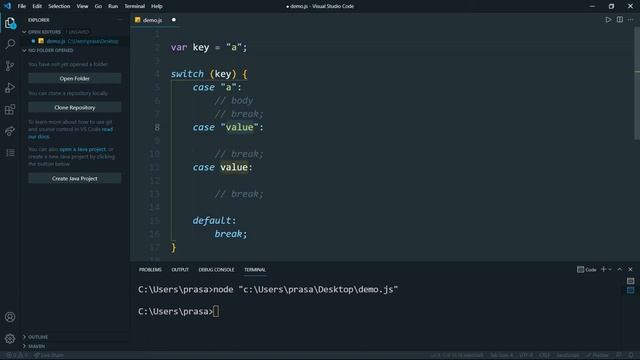Image resolution: width=640 pixels, height=360 pixels.
Task: Close the terminal panel with X icon
Action: click(x=630, y=269)
